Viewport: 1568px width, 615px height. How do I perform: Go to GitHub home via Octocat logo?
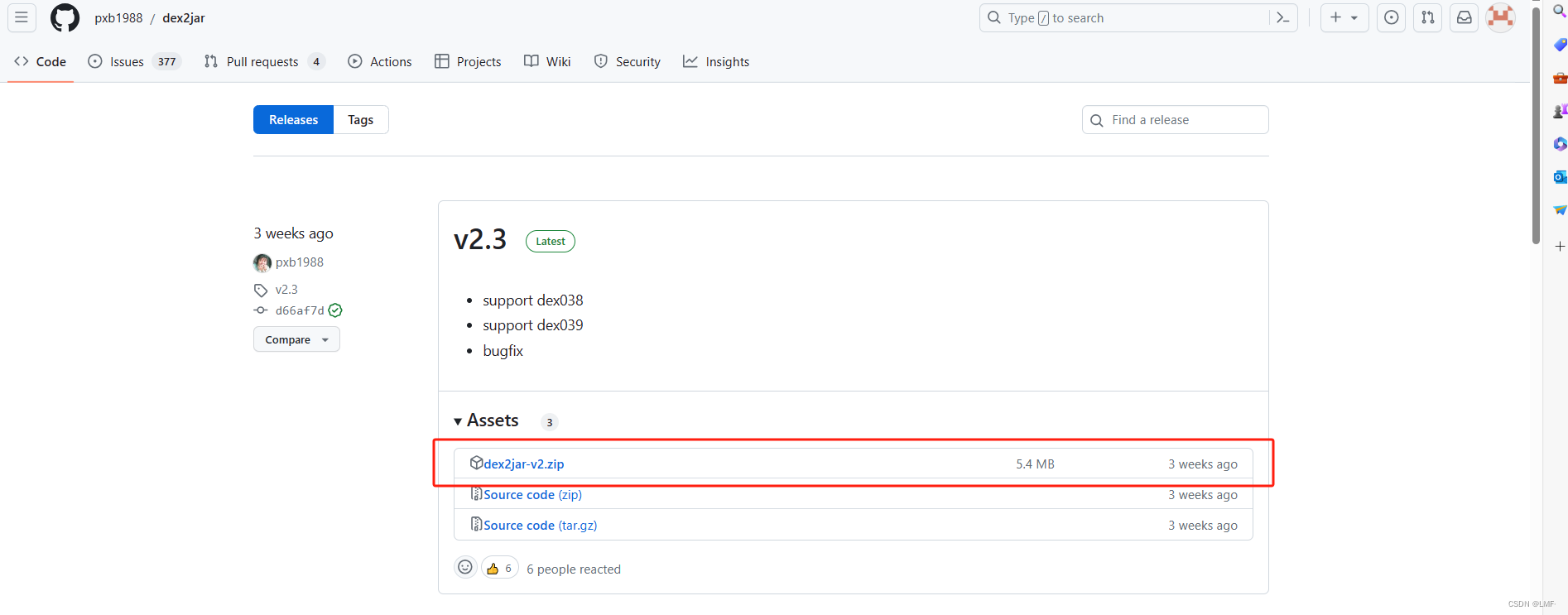(x=65, y=17)
